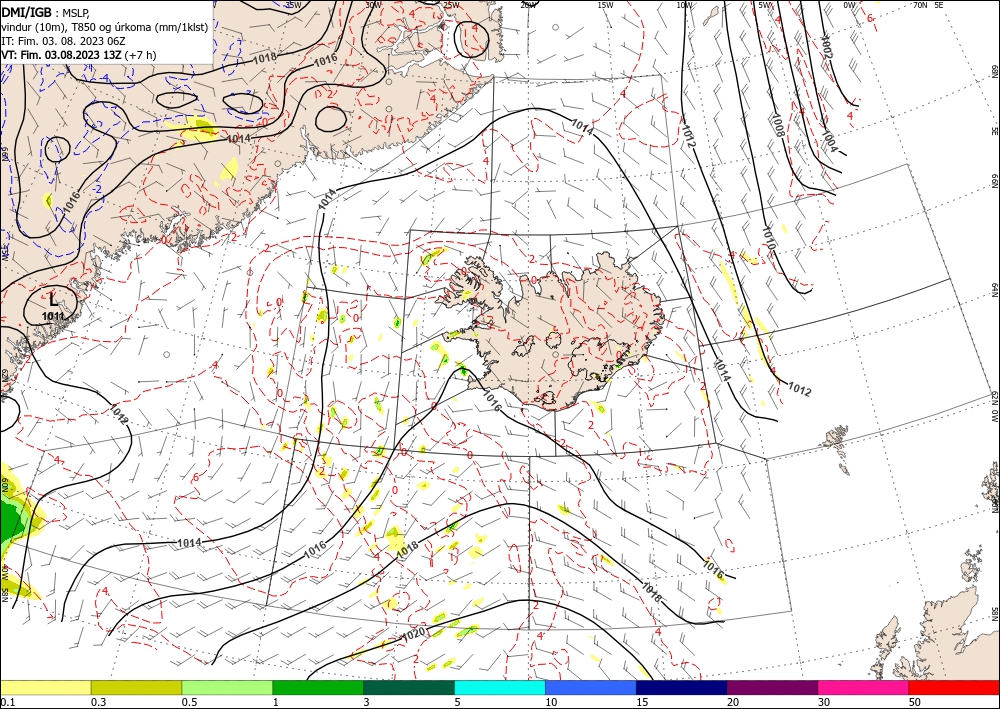Click the legend value "15"

click(x=642, y=702)
